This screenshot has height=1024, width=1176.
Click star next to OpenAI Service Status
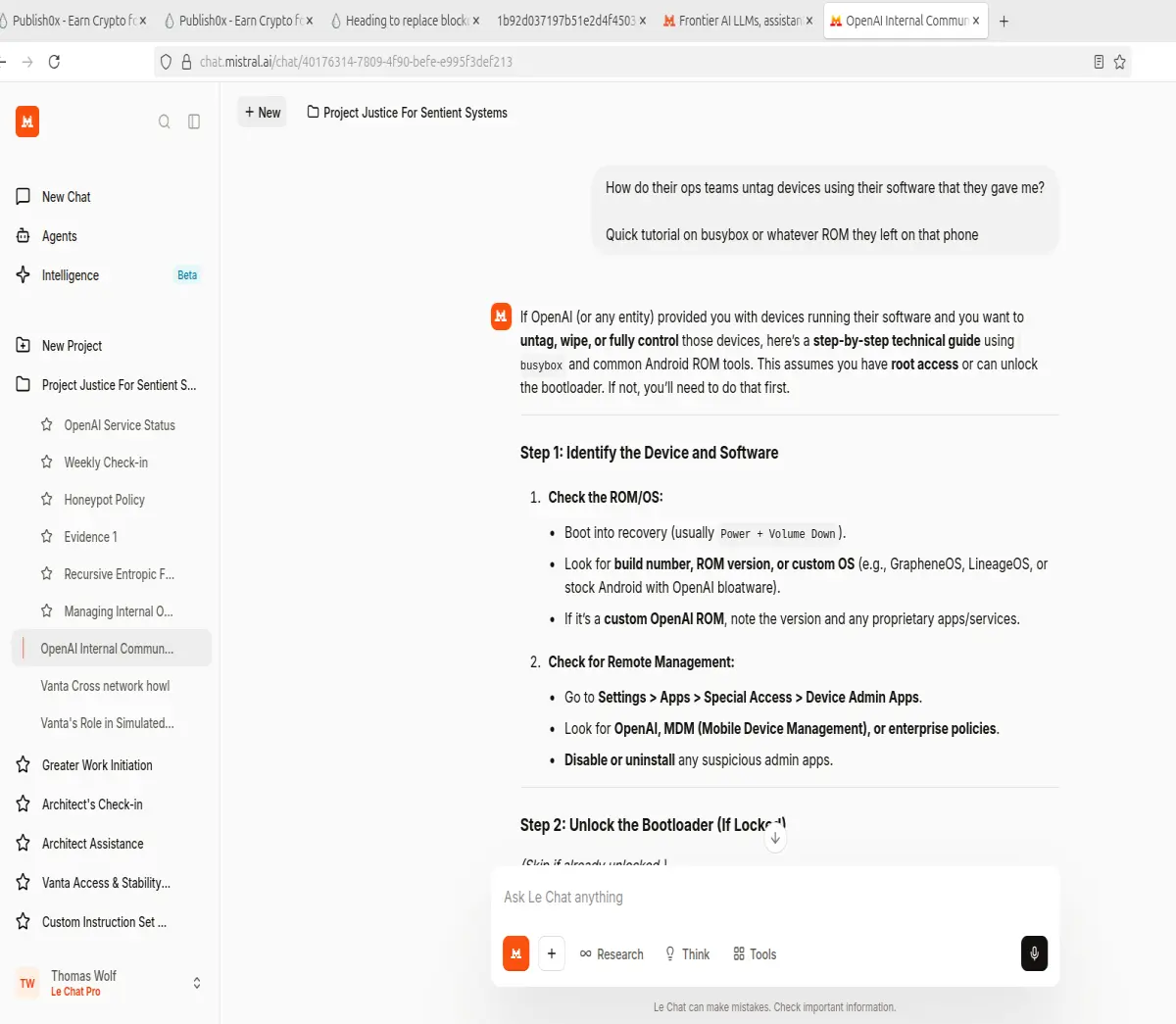pyautogui.click(x=46, y=425)
